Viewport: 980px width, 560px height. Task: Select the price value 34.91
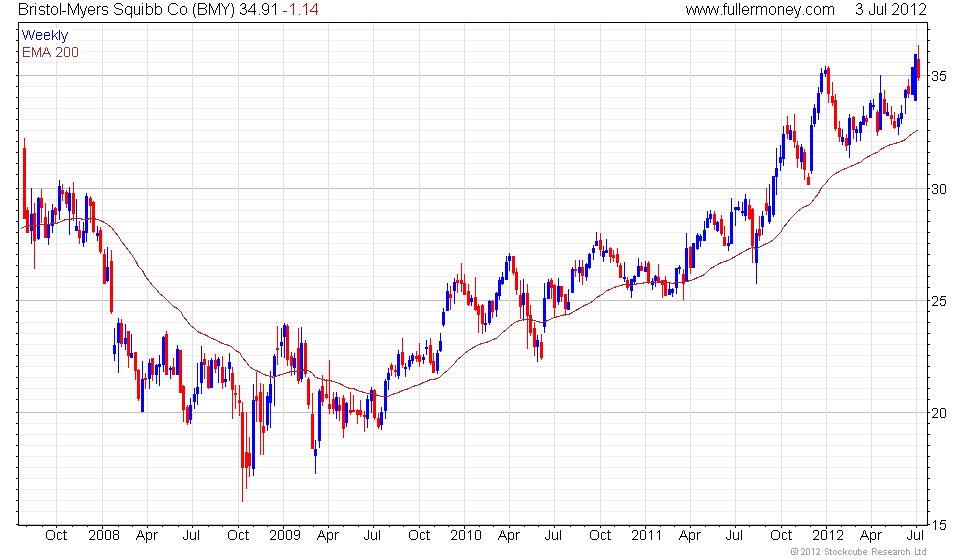tap(259, 10)
